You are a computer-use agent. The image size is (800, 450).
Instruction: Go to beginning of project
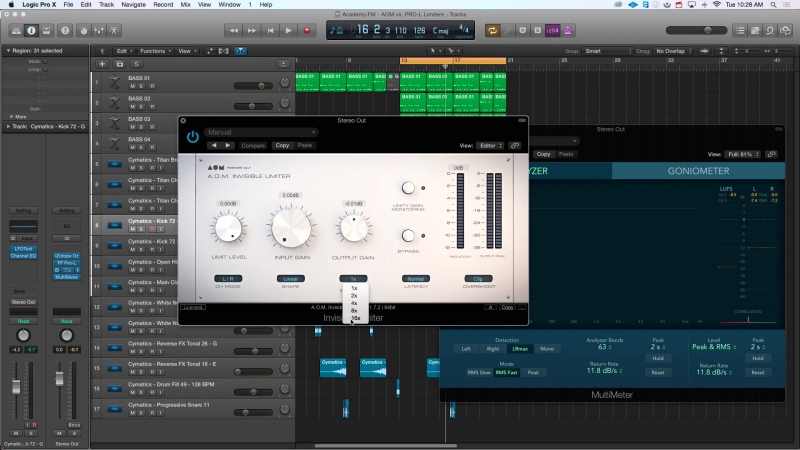pos(270,31)
